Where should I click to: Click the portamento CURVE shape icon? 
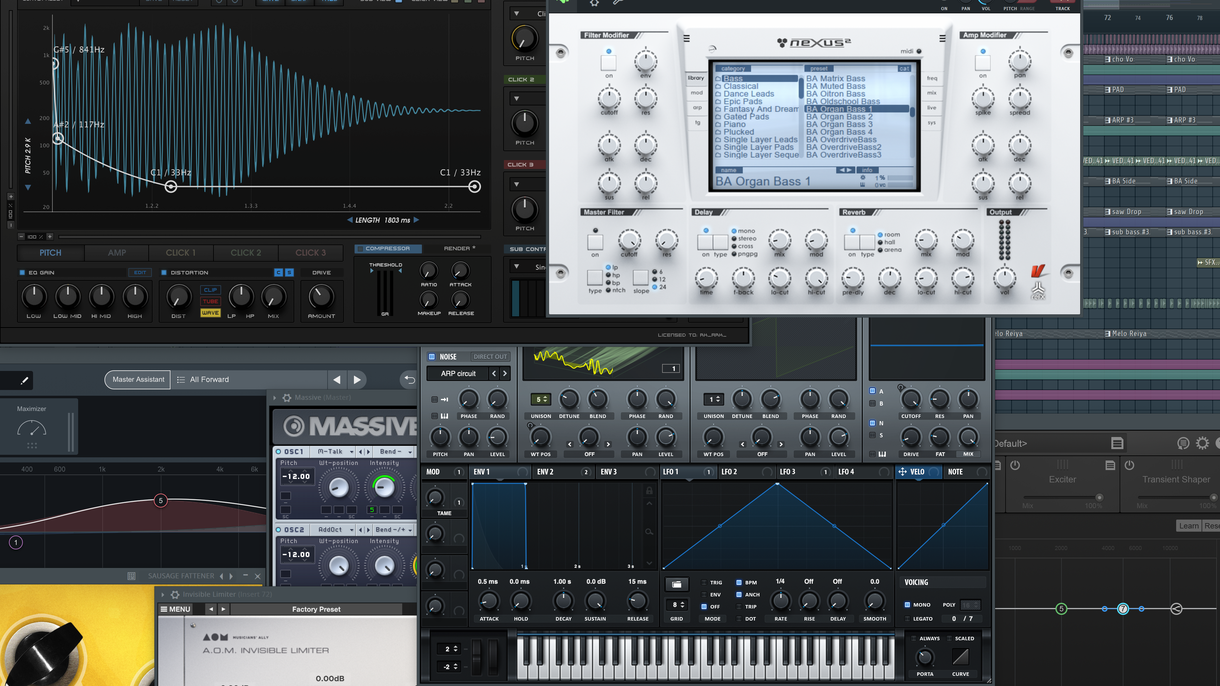pos(960,657)
